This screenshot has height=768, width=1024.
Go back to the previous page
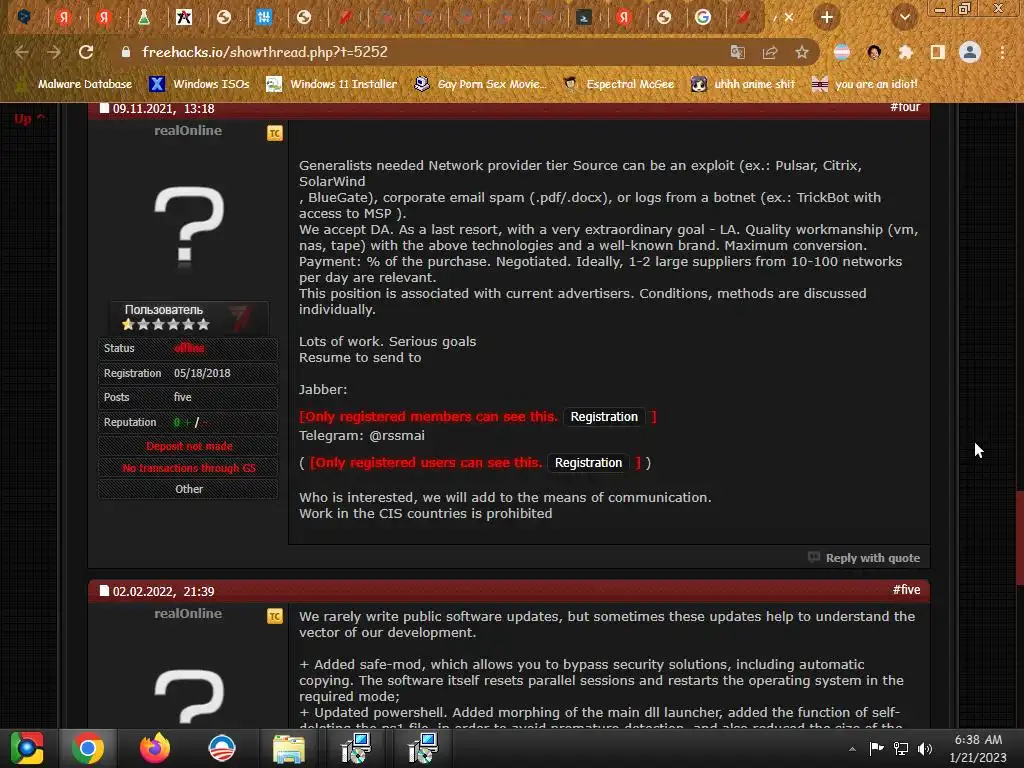tap(22, 52)
